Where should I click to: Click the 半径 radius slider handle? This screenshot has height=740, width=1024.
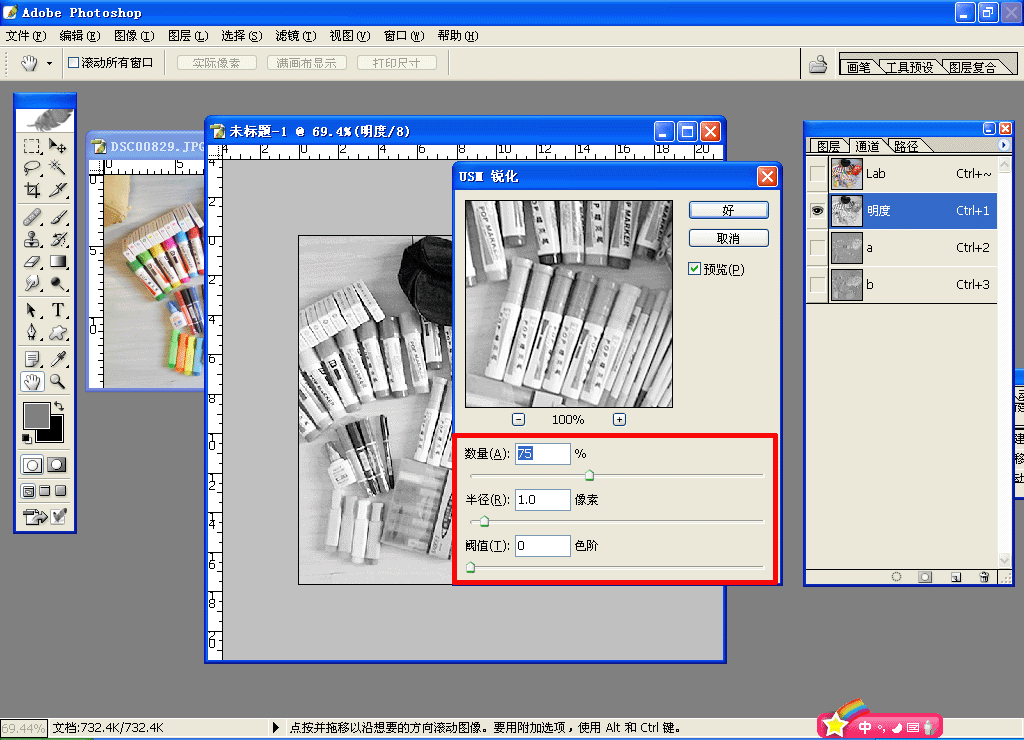tap(484, 521)
